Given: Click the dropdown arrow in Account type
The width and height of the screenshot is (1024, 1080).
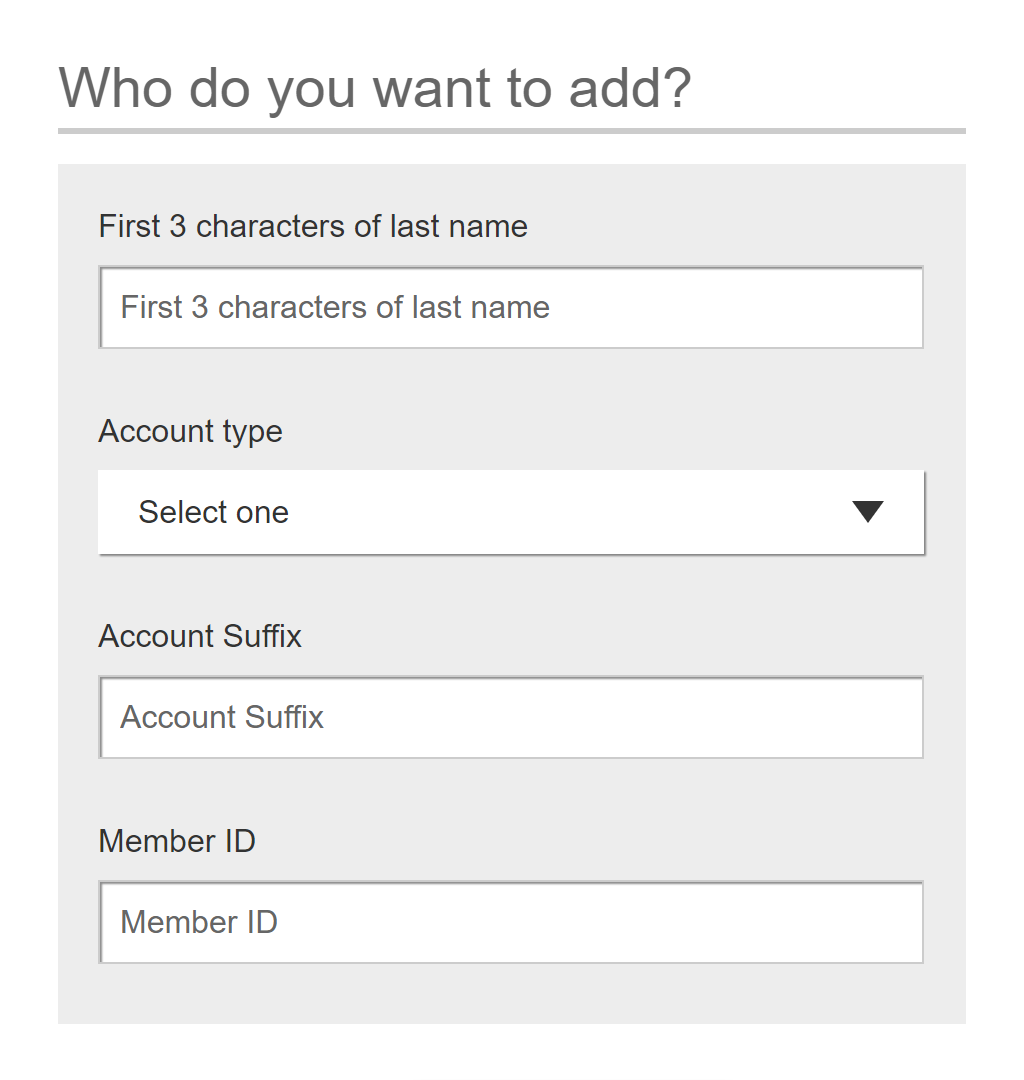Looking at the screenshot, I should click(x=867, y=512).
